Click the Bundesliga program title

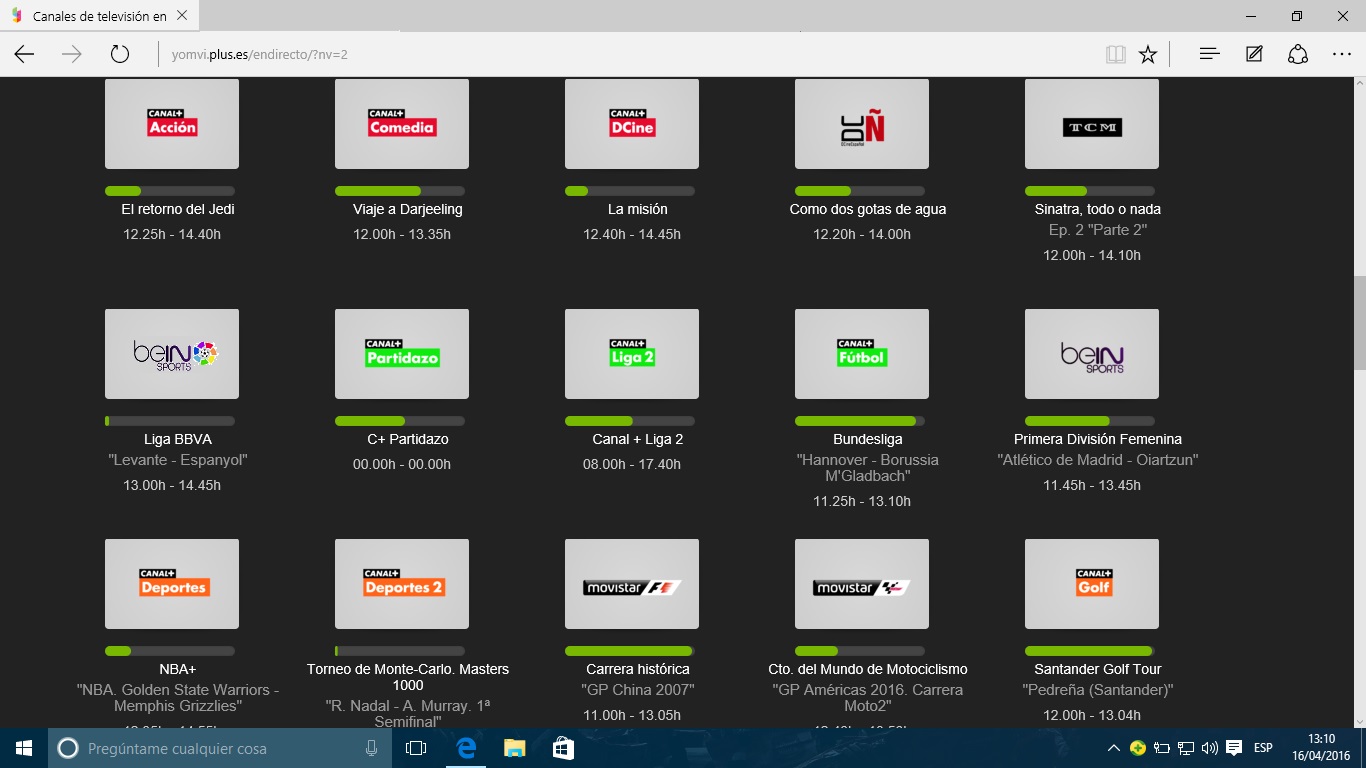pyautogui.click(x=868, y=439)
